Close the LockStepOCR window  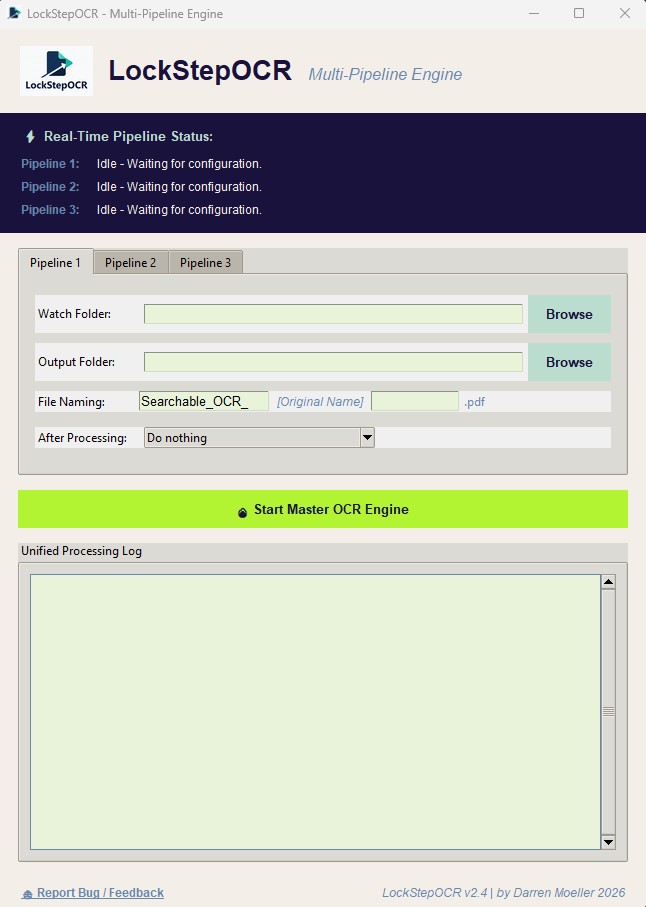click(625, 13)
